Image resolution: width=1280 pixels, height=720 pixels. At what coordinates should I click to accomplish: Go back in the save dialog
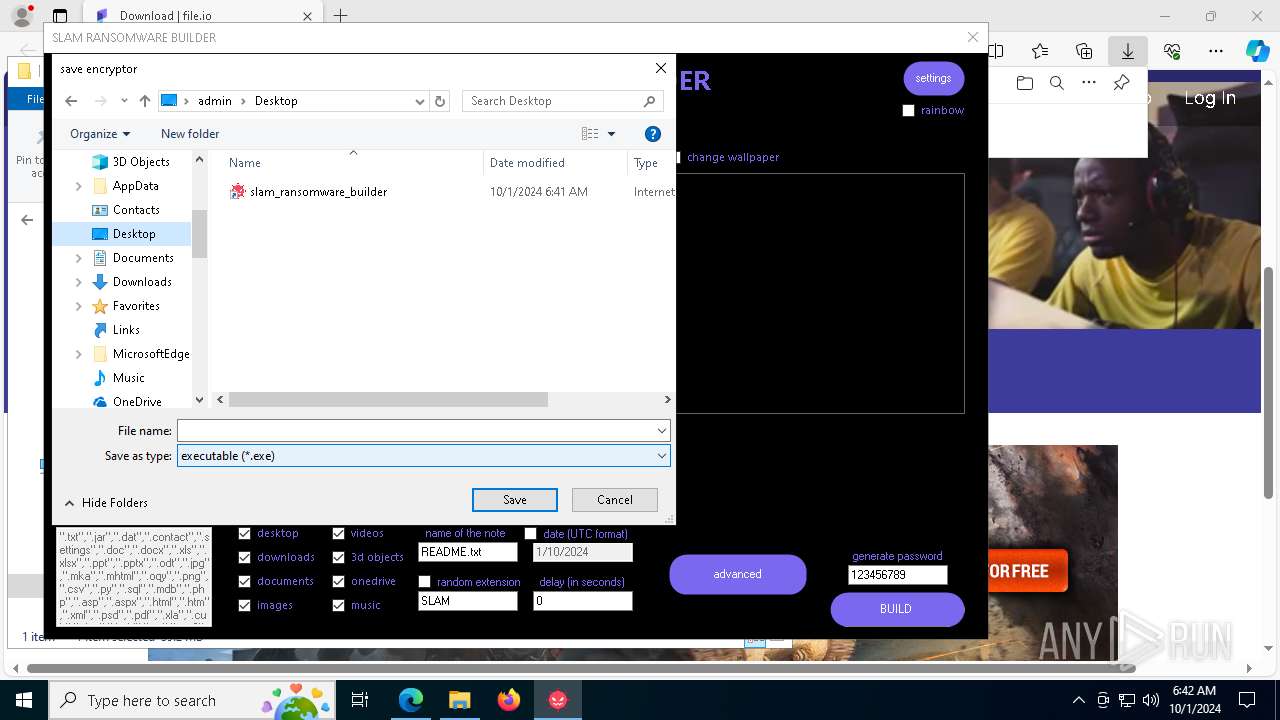tap(71, 101)
